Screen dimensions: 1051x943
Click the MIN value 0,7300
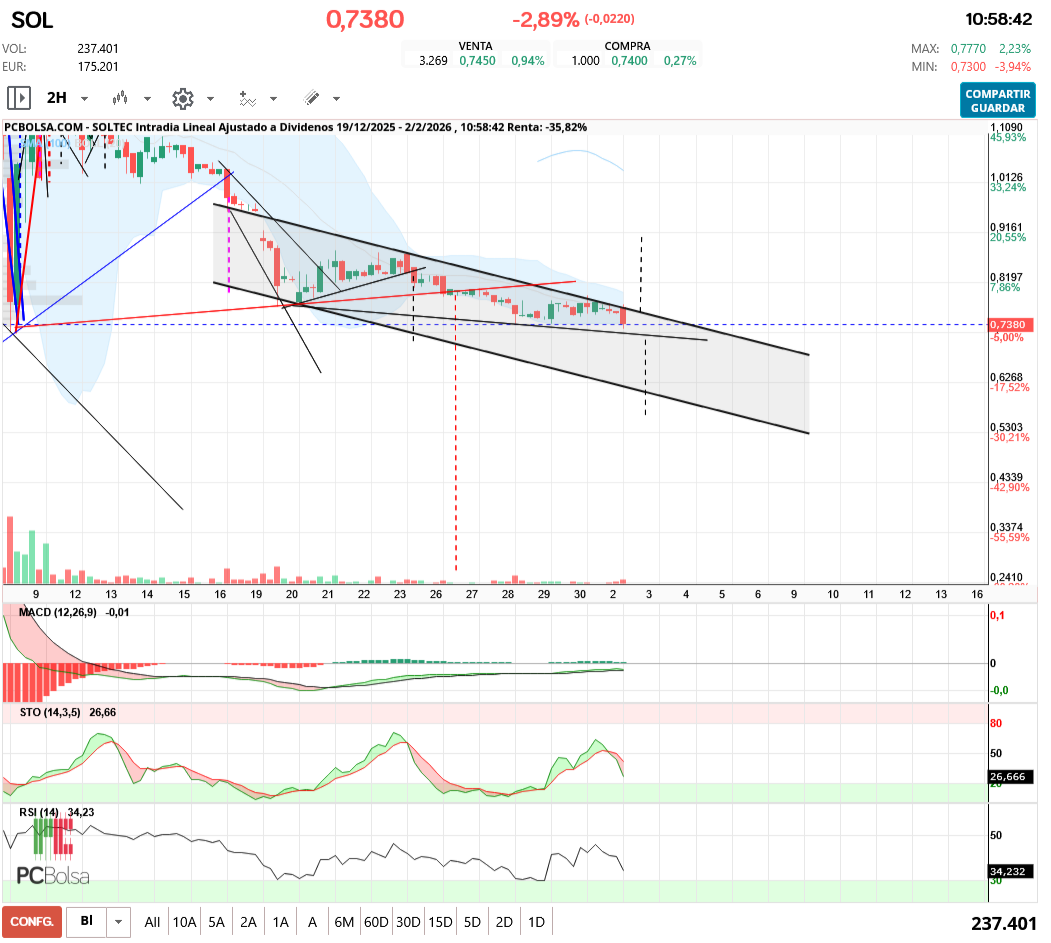point(968,67)
